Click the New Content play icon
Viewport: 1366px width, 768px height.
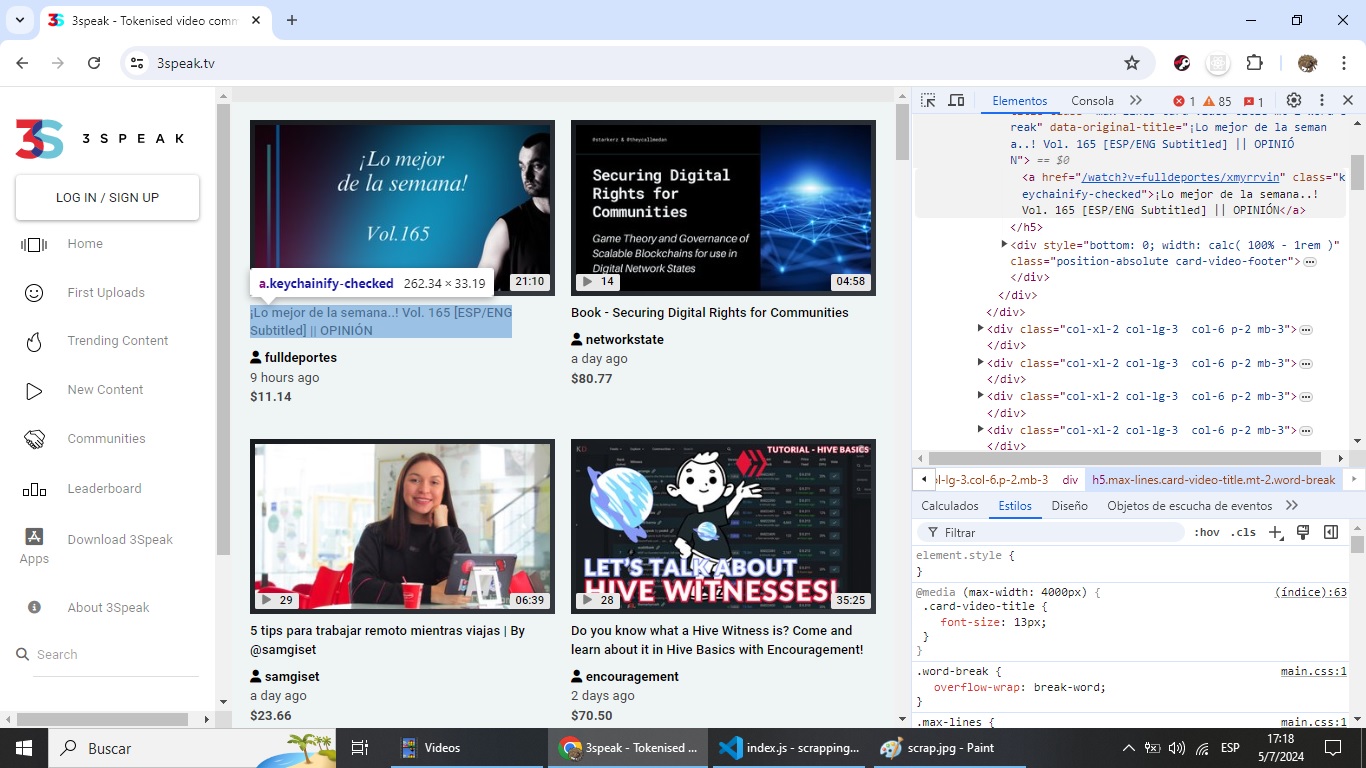point(34,390)
